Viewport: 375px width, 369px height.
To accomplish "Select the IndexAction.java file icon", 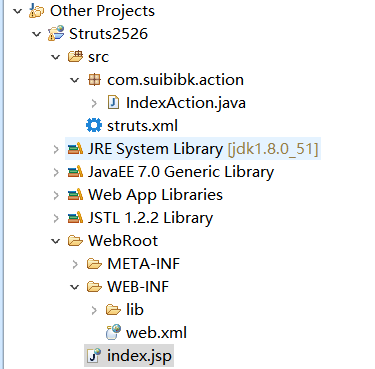I will (x=113, y=102).
